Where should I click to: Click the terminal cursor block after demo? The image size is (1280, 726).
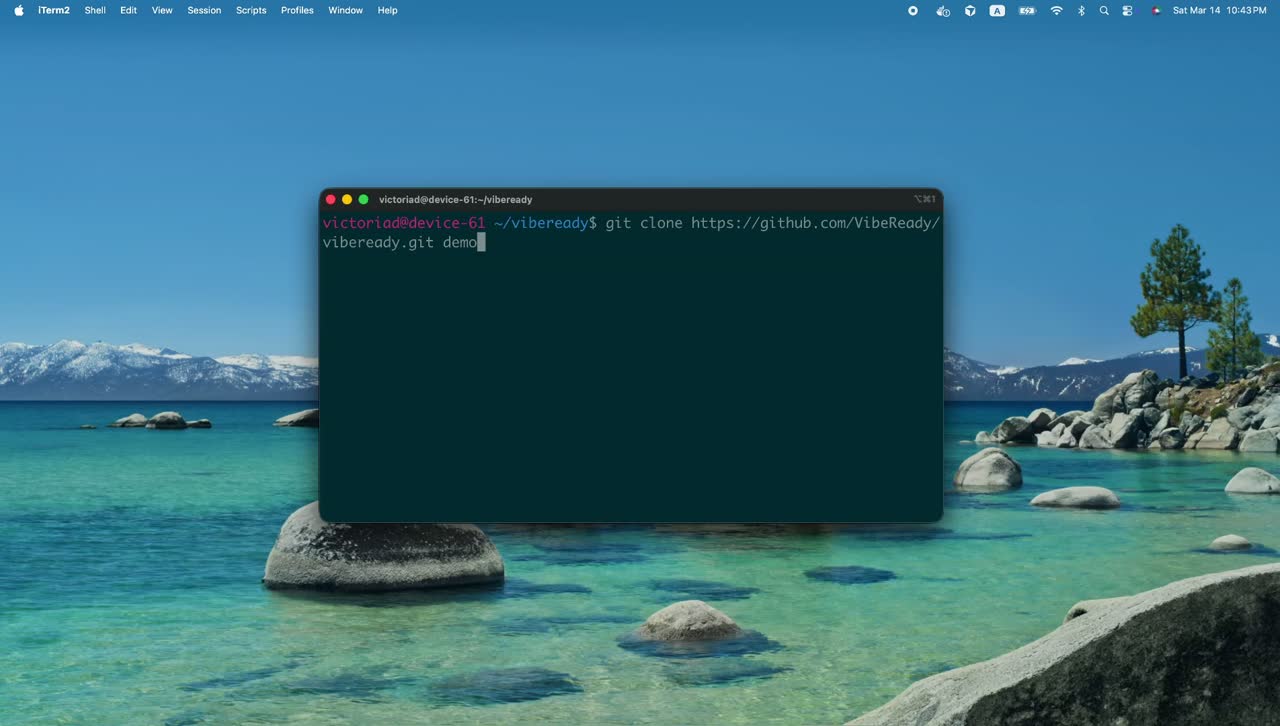(x=481, y=243)
